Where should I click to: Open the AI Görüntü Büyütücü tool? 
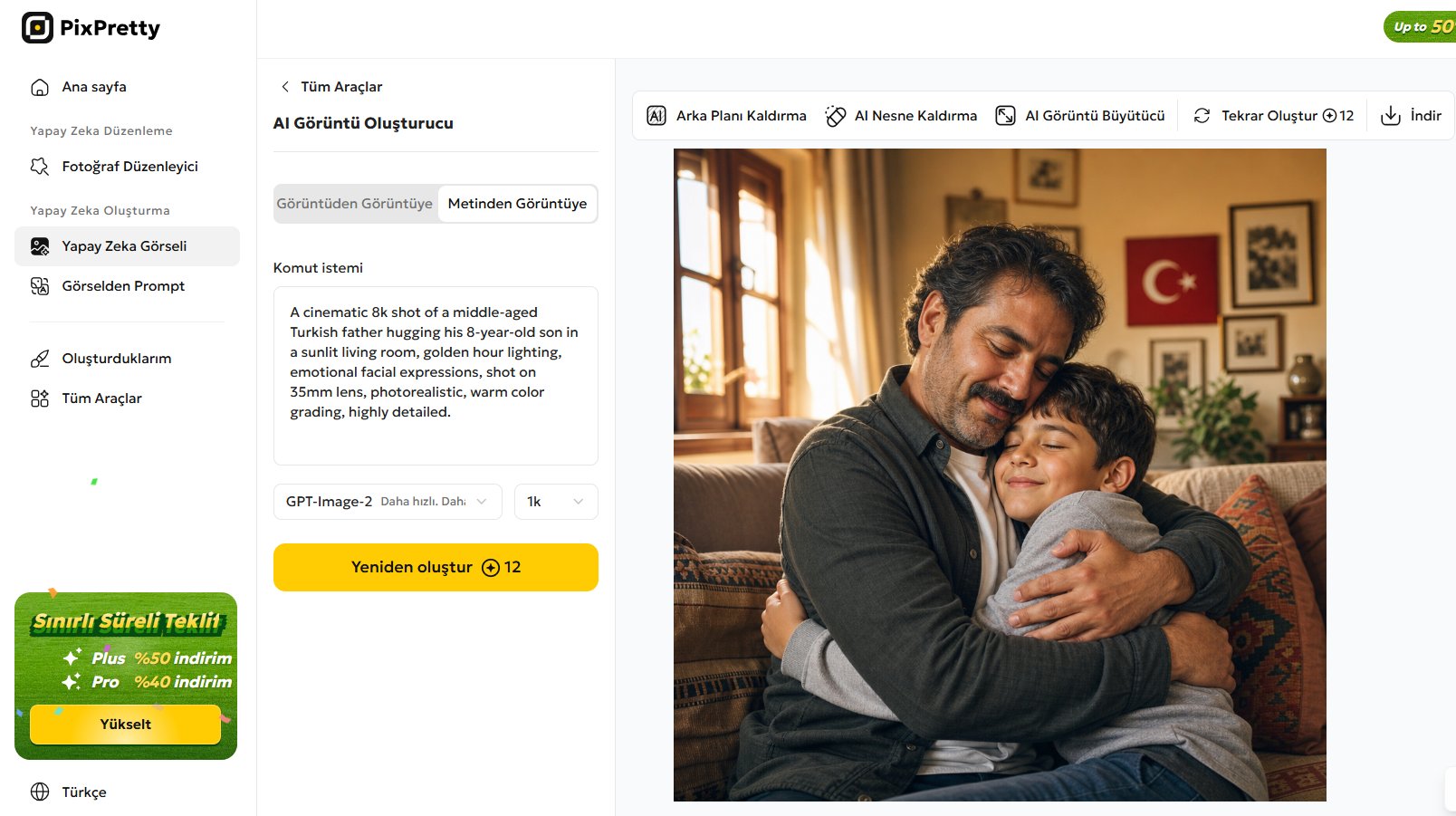tap(1080, 116)
